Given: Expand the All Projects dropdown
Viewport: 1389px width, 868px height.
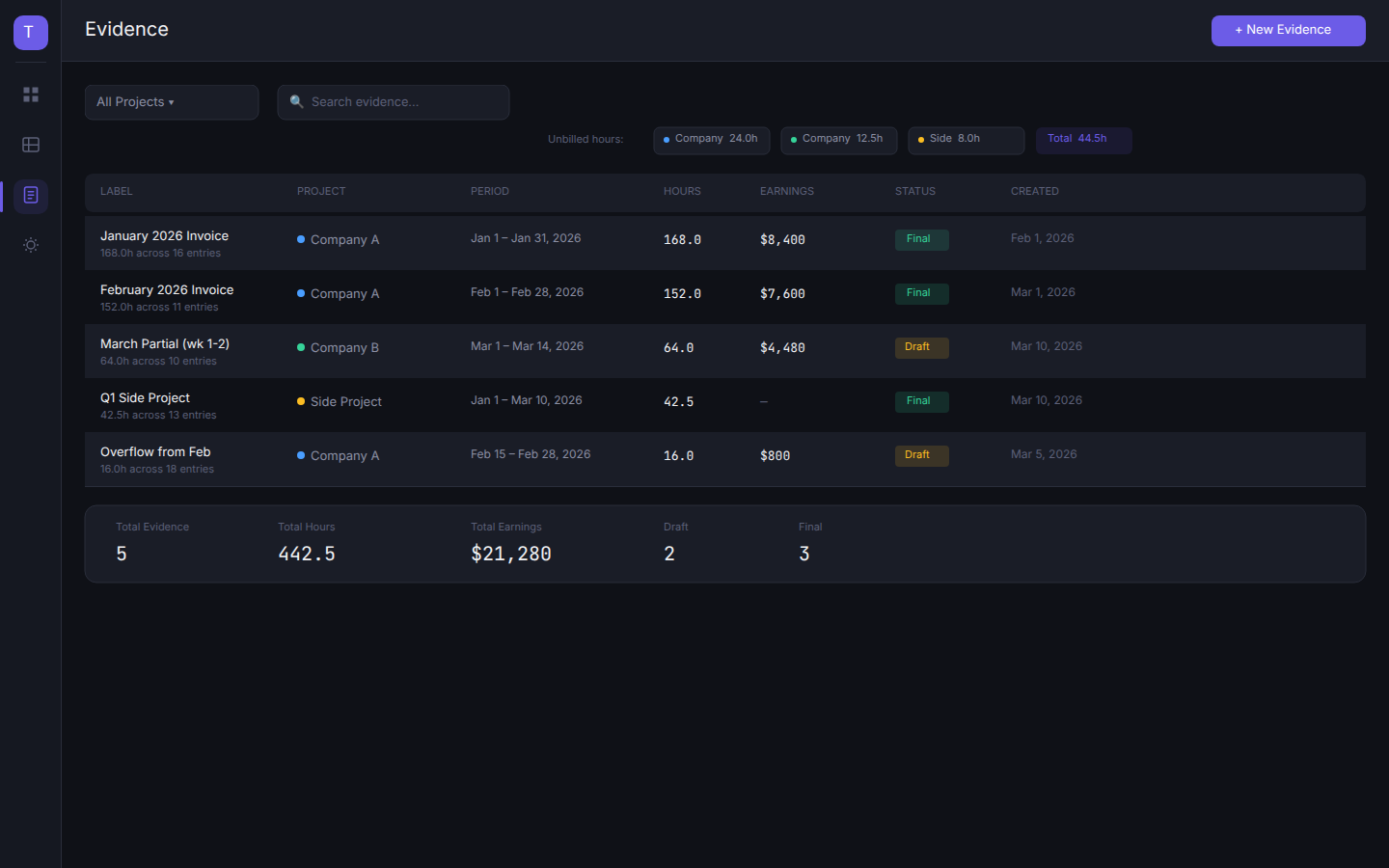Looking at the screenshot, I should (171, 102).
